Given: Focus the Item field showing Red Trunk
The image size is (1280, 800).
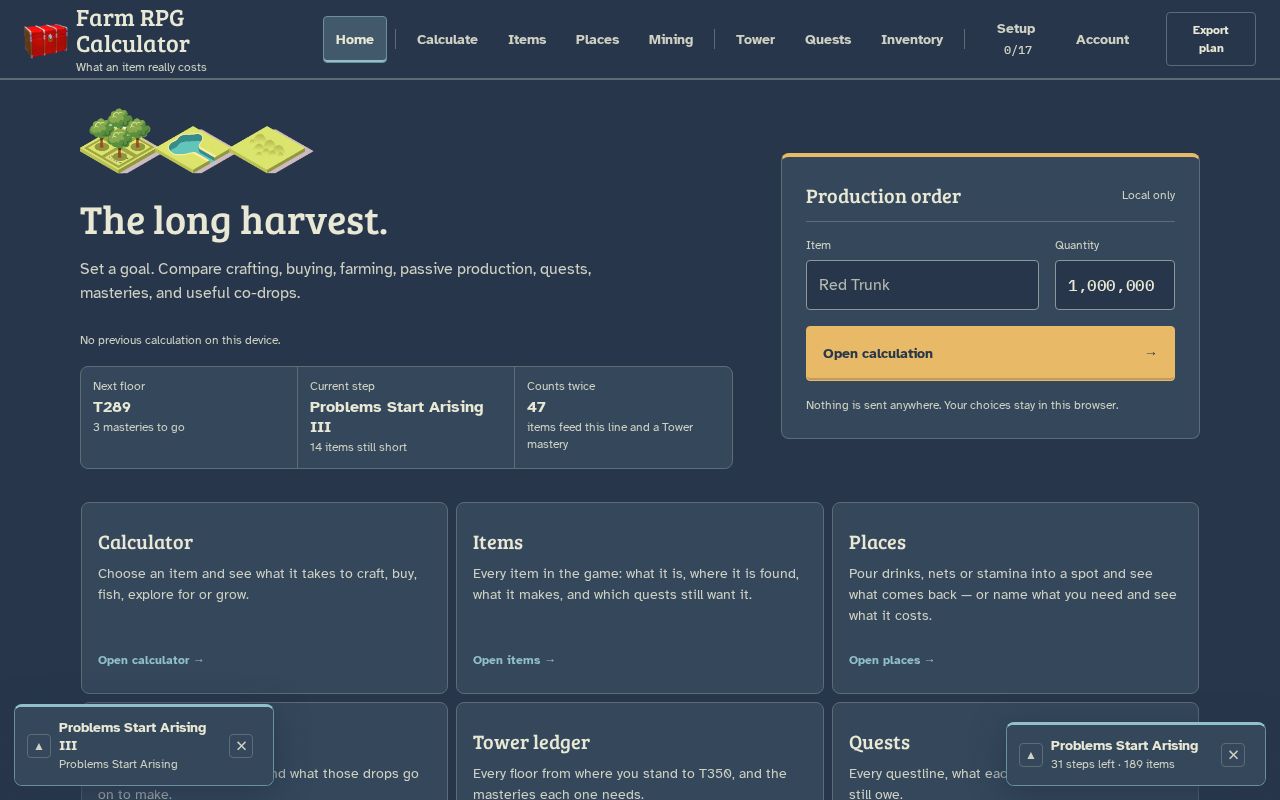Looking at the screenshot, I should click(x=922, y=285).
